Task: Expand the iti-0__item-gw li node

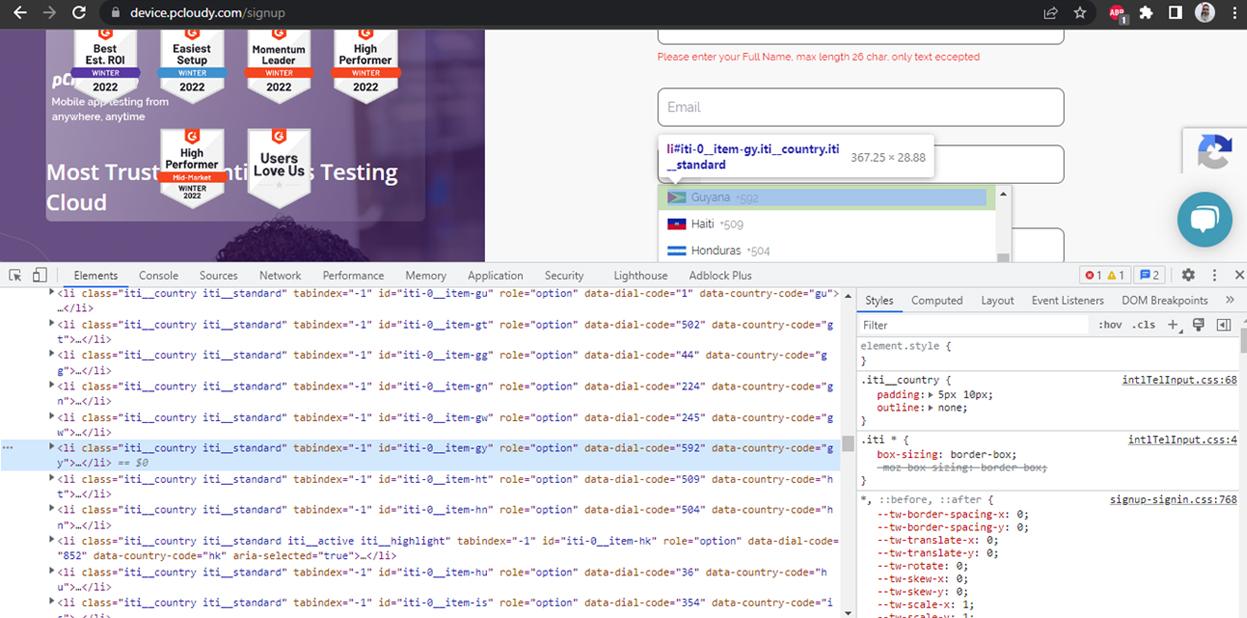Action: (52, 417)
